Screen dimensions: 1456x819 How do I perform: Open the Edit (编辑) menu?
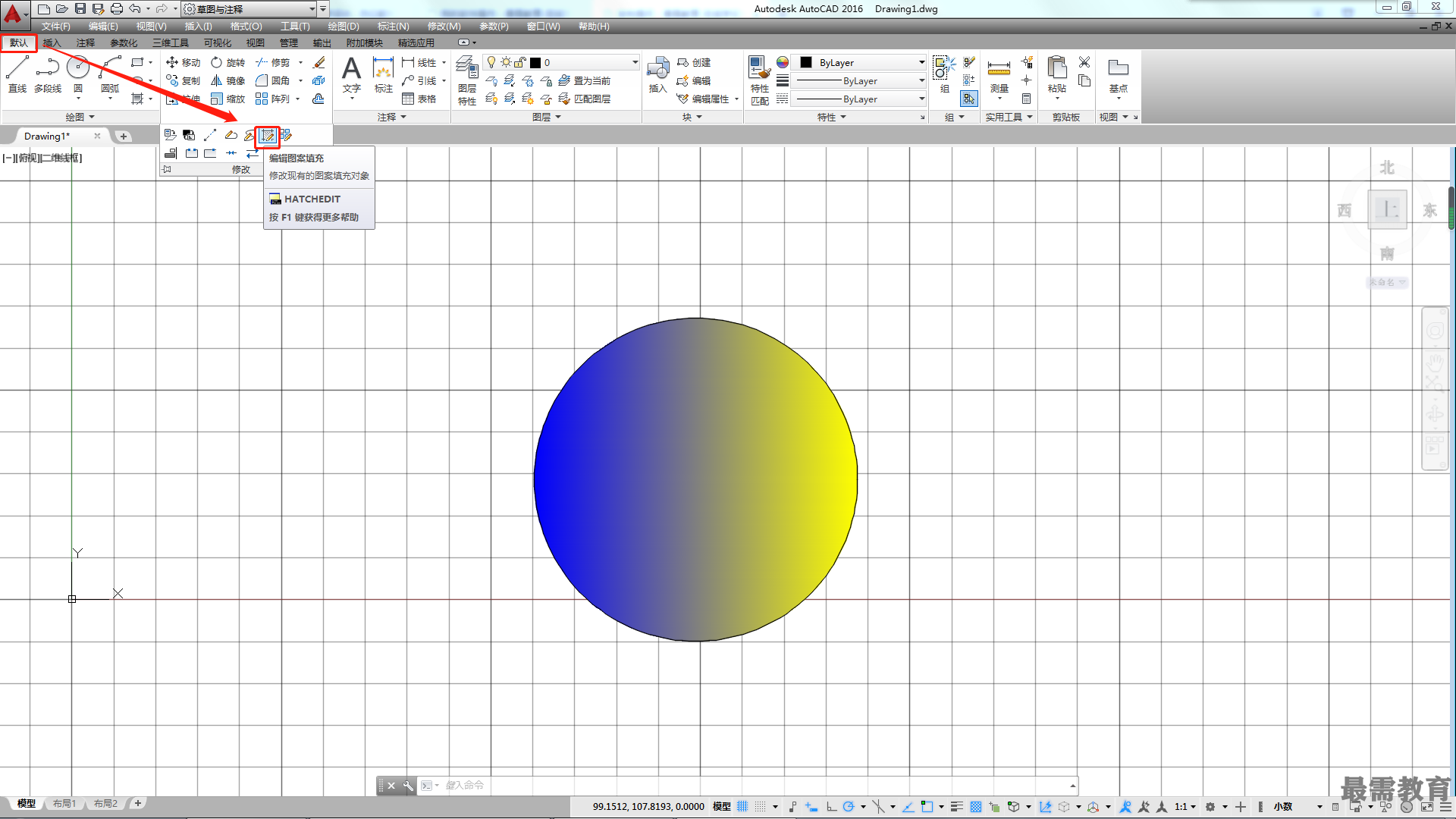point(103,26)
